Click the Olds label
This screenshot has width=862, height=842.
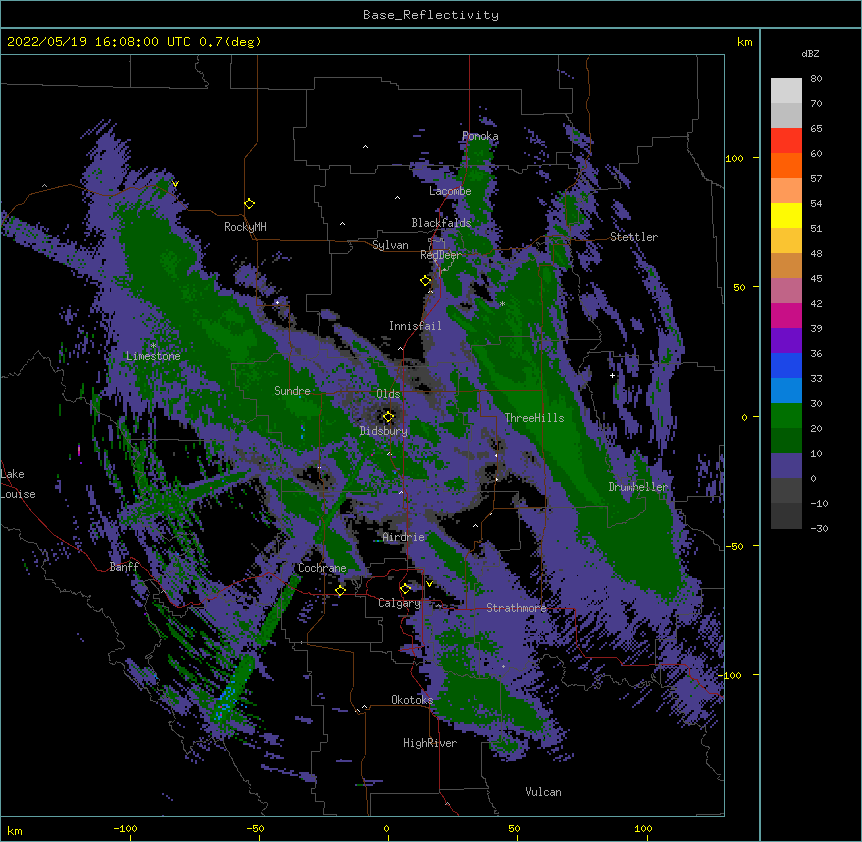[388, 394]
